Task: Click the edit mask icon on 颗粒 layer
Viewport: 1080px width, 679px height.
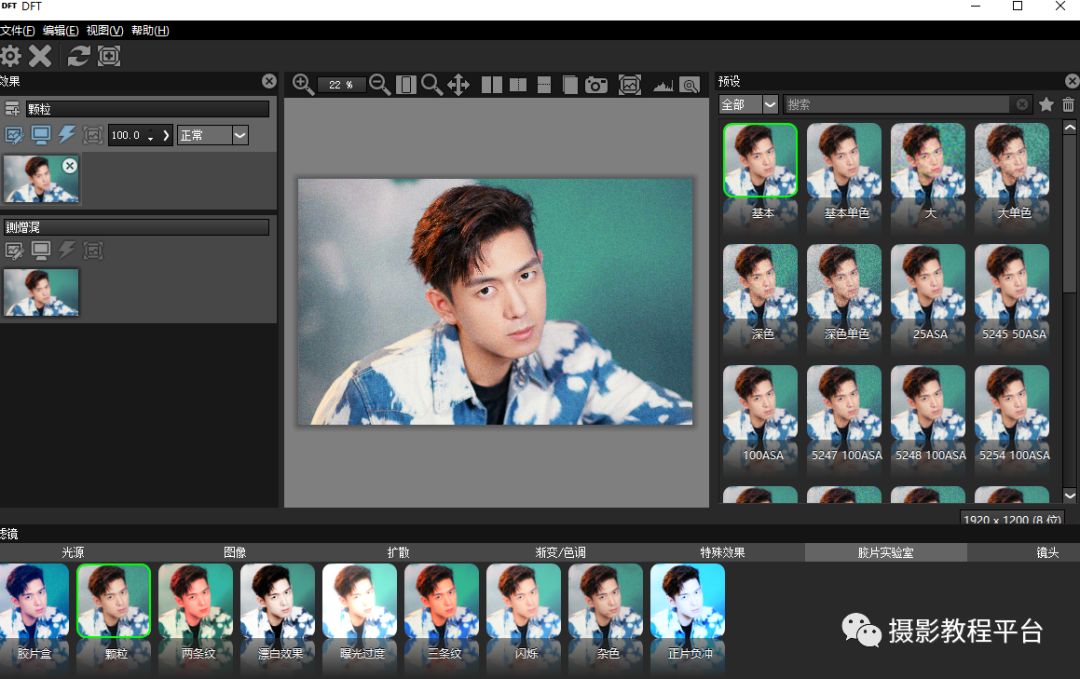Action: pyautogui.click(x=13, y=135)
